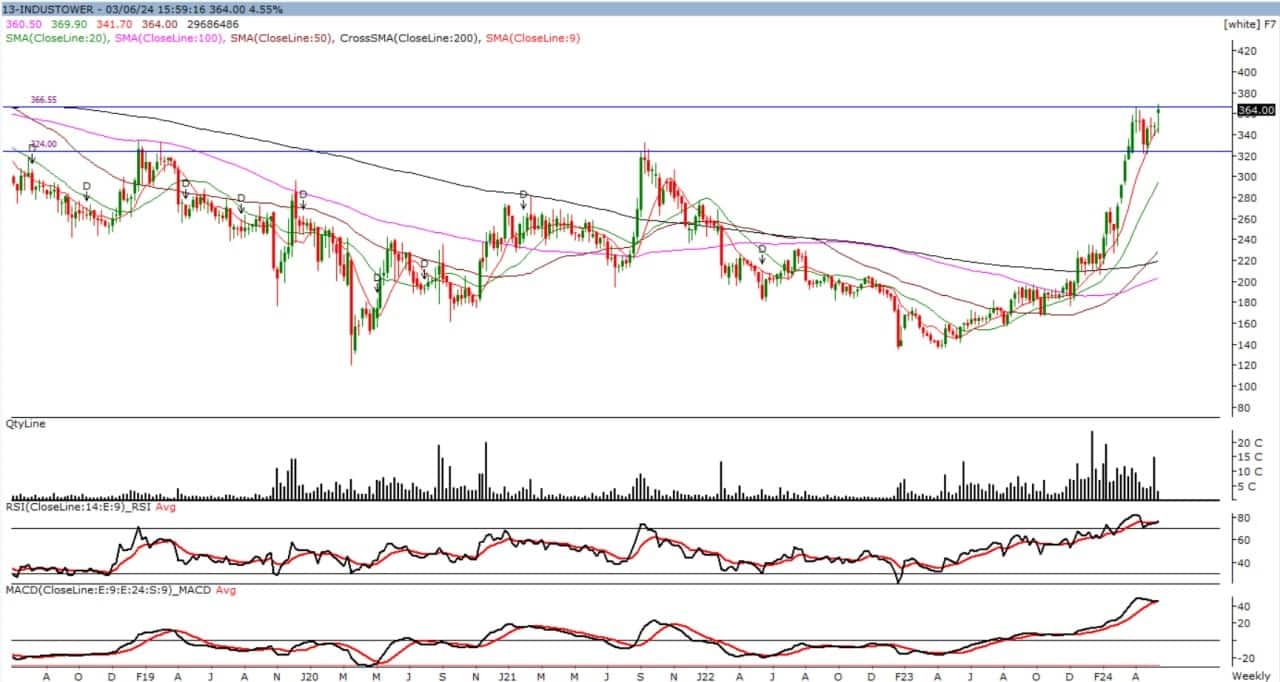Click the F24 date label on the time axis
Screen dimensions: 1280x682
point(1104,677)
